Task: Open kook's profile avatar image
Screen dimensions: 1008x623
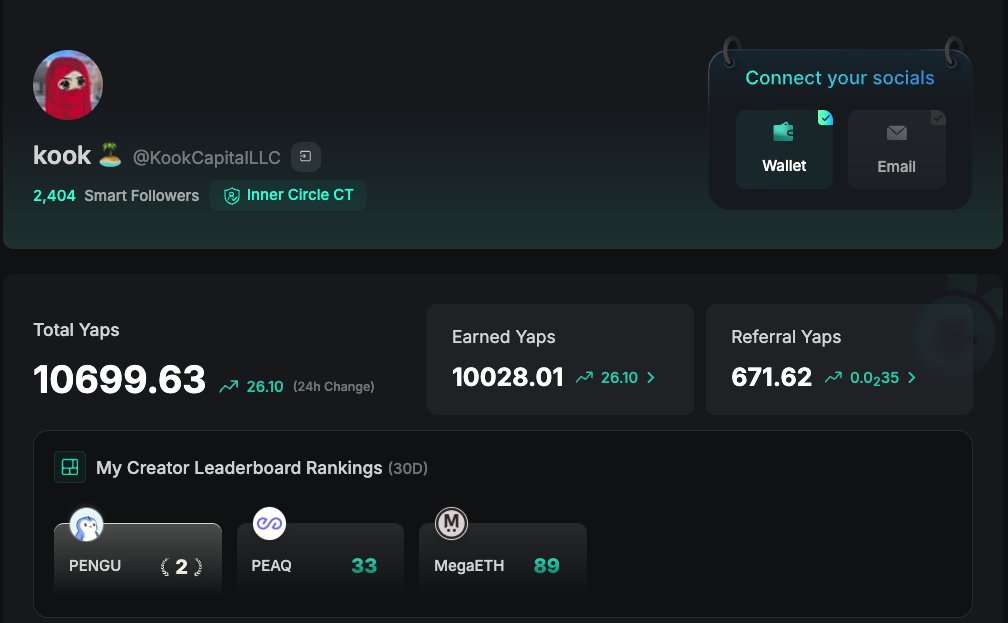Action: pos(68,85)
